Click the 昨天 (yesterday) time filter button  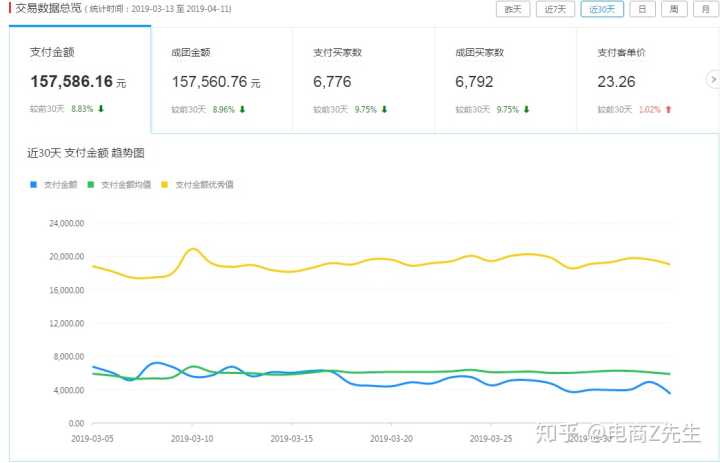click(x=512, y=9)
